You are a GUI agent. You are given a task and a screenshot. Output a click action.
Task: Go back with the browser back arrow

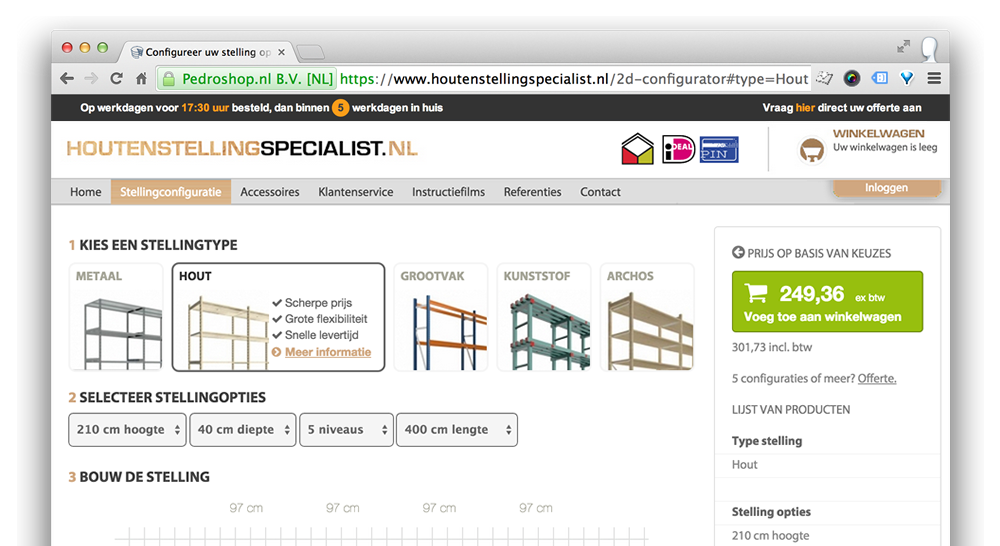66,78
